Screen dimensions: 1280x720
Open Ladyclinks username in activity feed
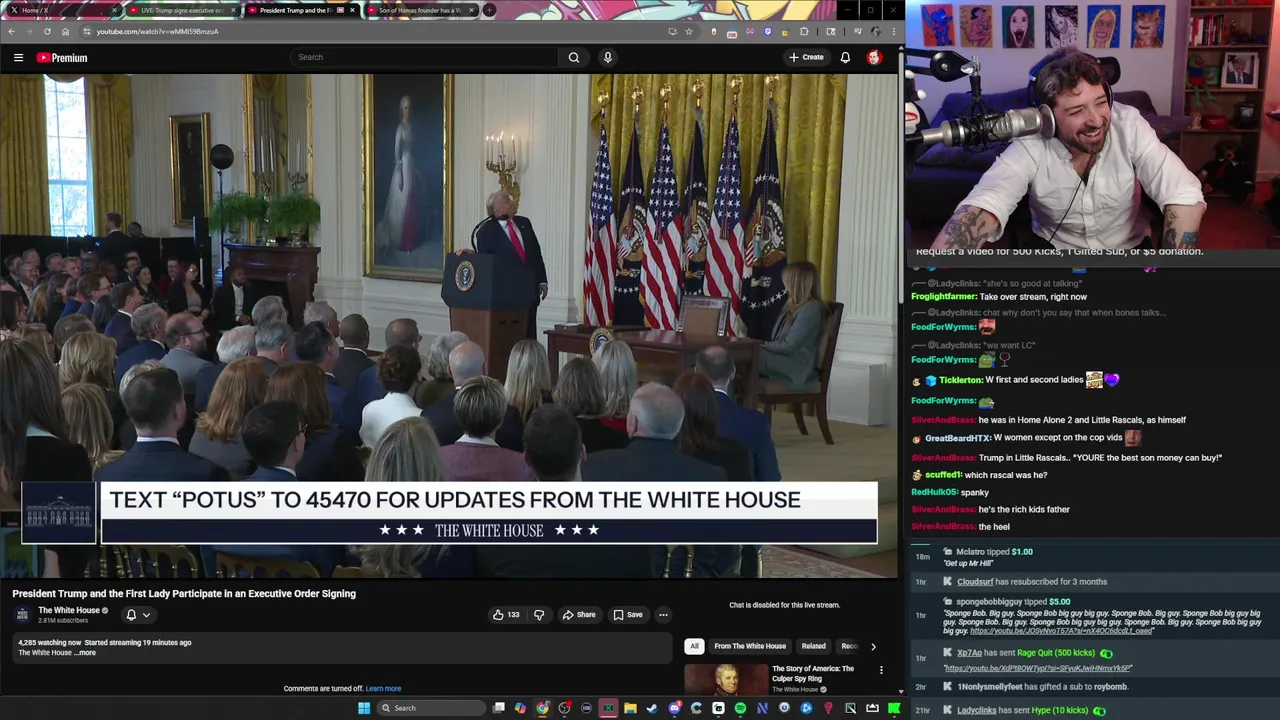[976, 710]
